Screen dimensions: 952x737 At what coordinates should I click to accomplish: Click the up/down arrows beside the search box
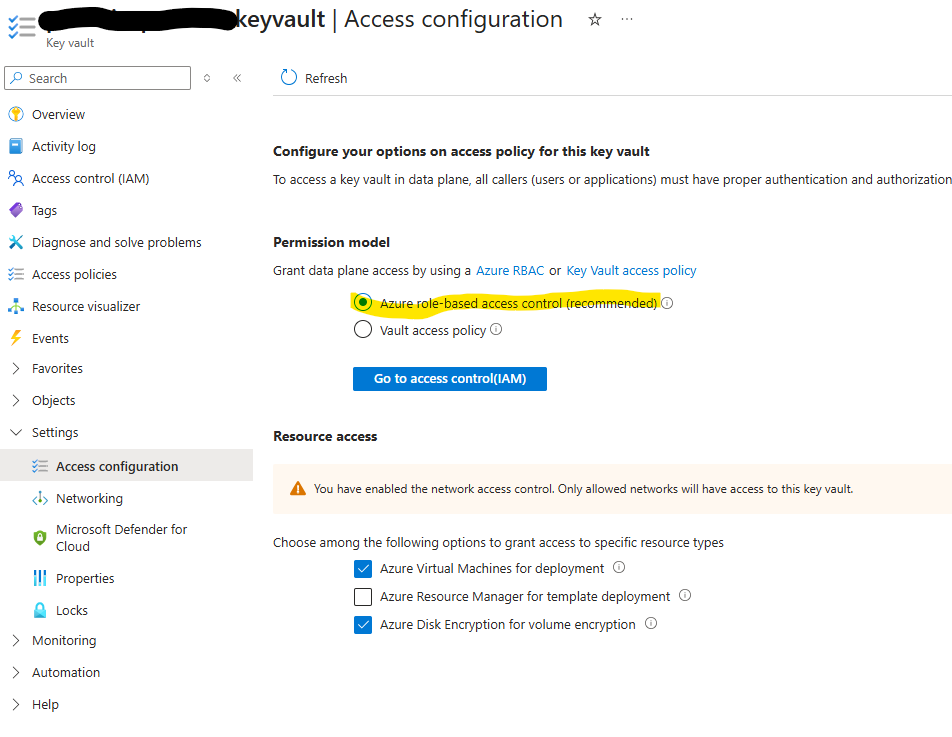point(207,78)
